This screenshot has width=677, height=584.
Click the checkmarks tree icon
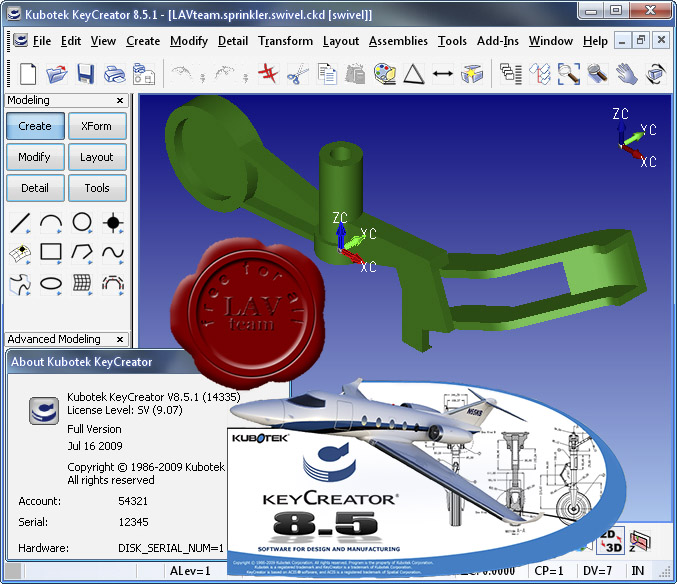click(x=540, y=74)
